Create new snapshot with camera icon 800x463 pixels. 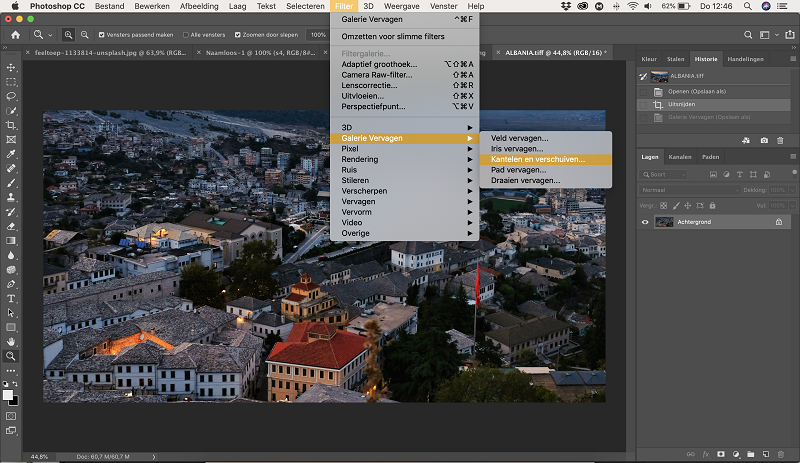764,140
